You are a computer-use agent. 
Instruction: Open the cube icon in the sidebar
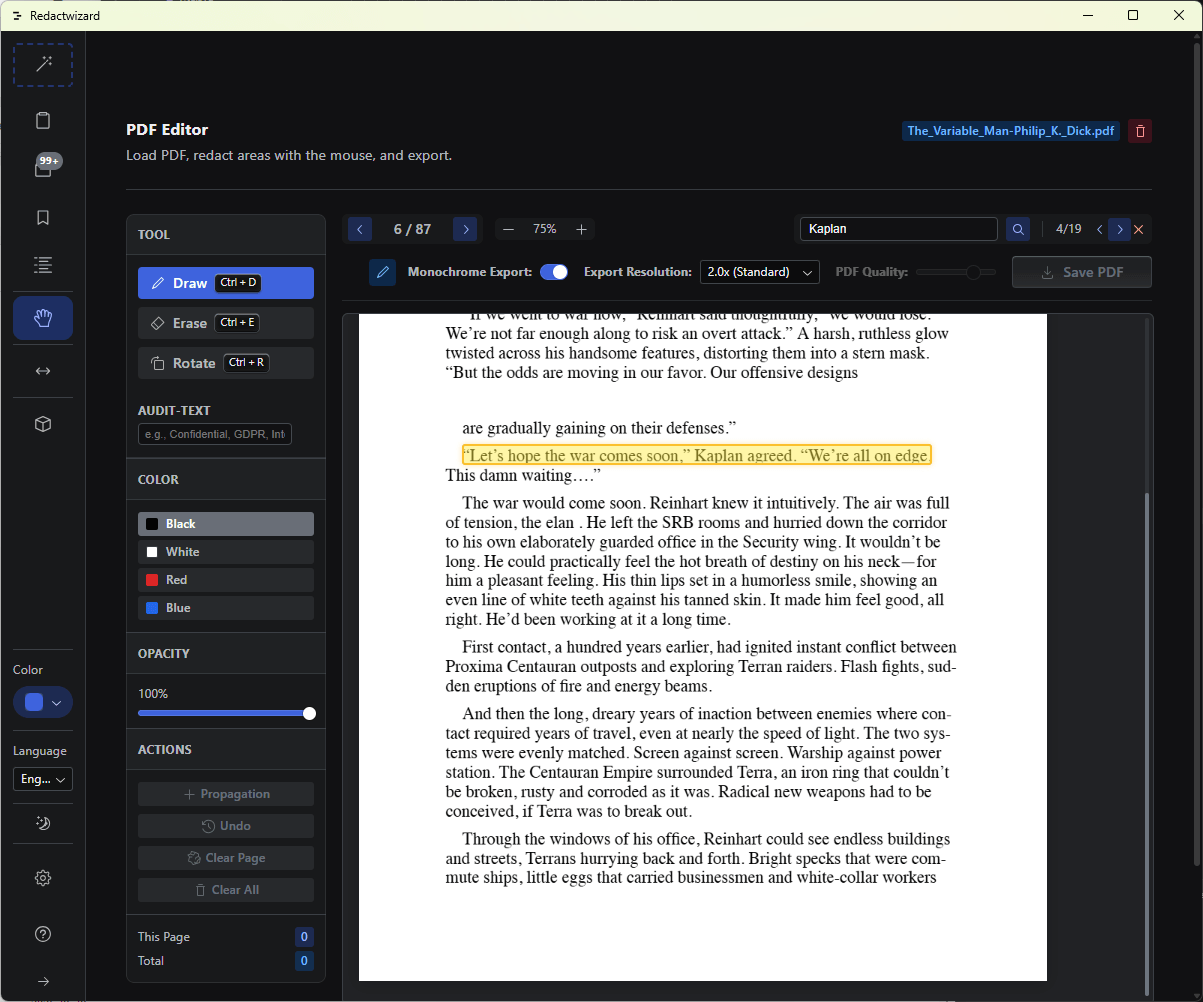pyautogui.click(x=43, y=424)
